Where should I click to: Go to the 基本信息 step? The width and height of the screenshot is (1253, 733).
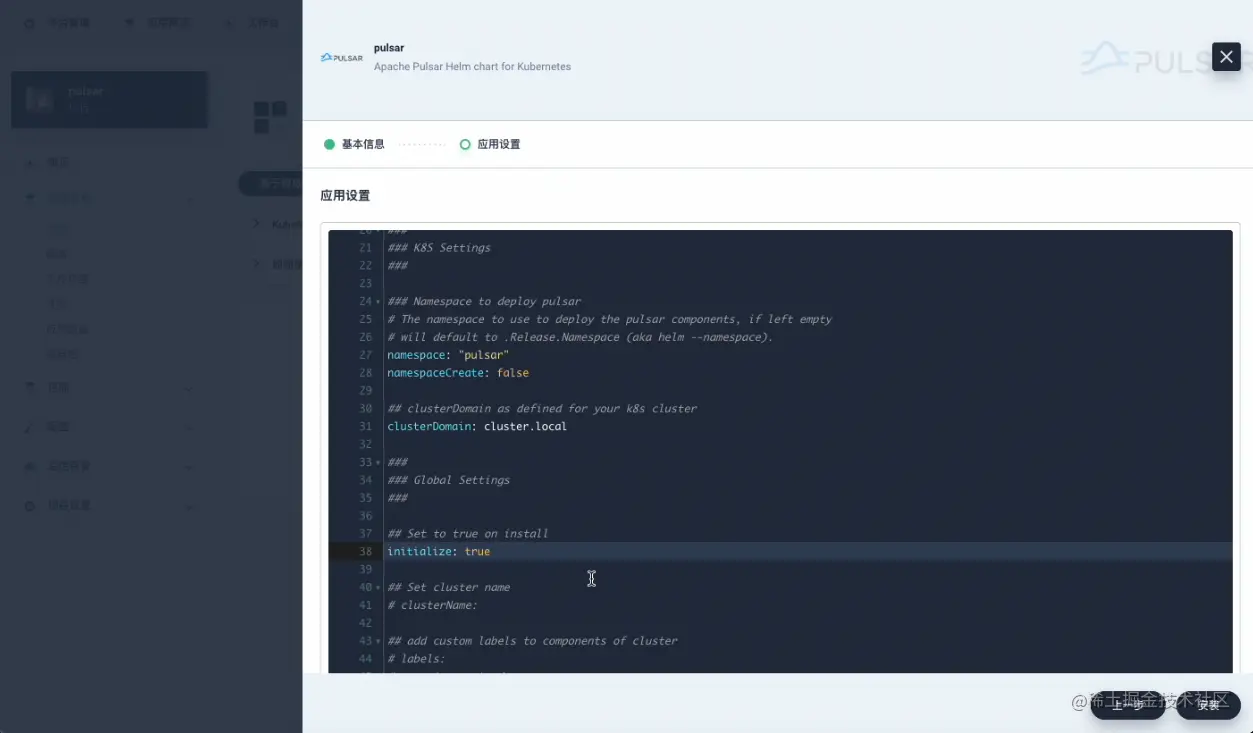coord(354,144)
